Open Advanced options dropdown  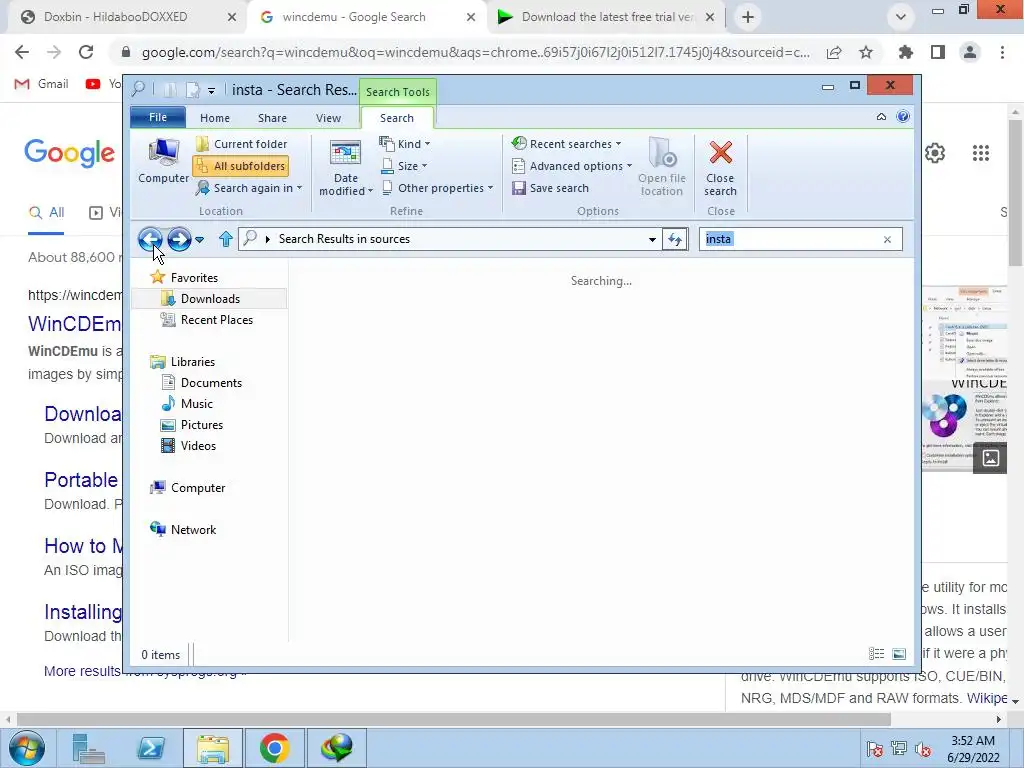coord(572,166)
